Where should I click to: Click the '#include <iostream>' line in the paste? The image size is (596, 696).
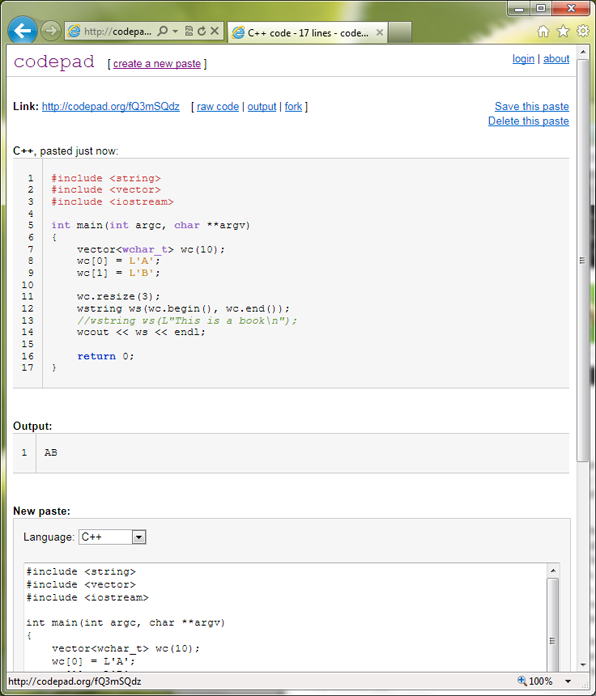[112, 202]
